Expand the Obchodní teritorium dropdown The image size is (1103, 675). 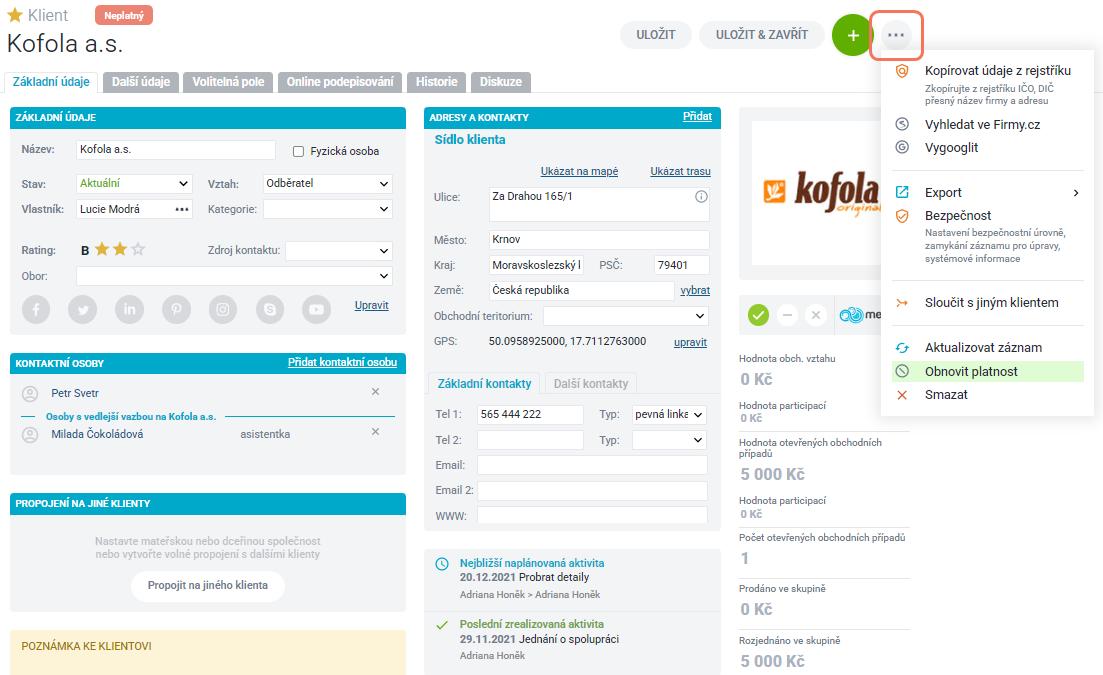[x=625, y=316]
